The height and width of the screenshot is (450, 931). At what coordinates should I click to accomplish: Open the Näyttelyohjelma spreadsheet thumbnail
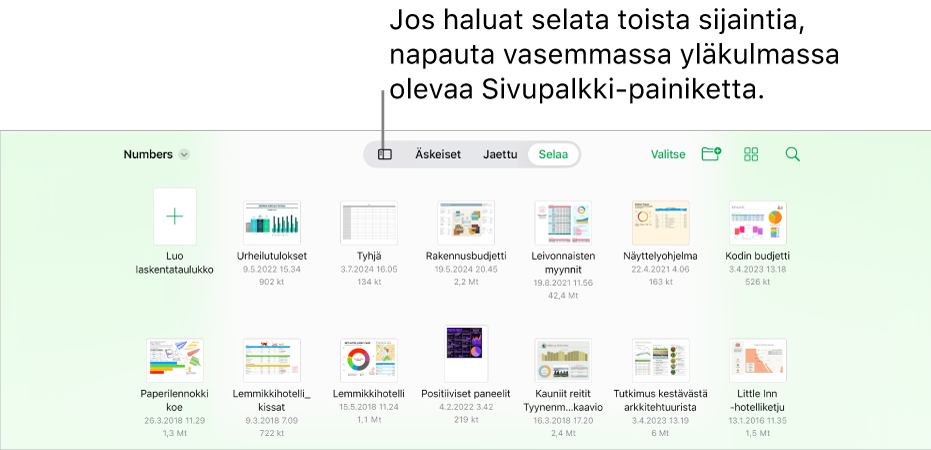click(661, 223)
